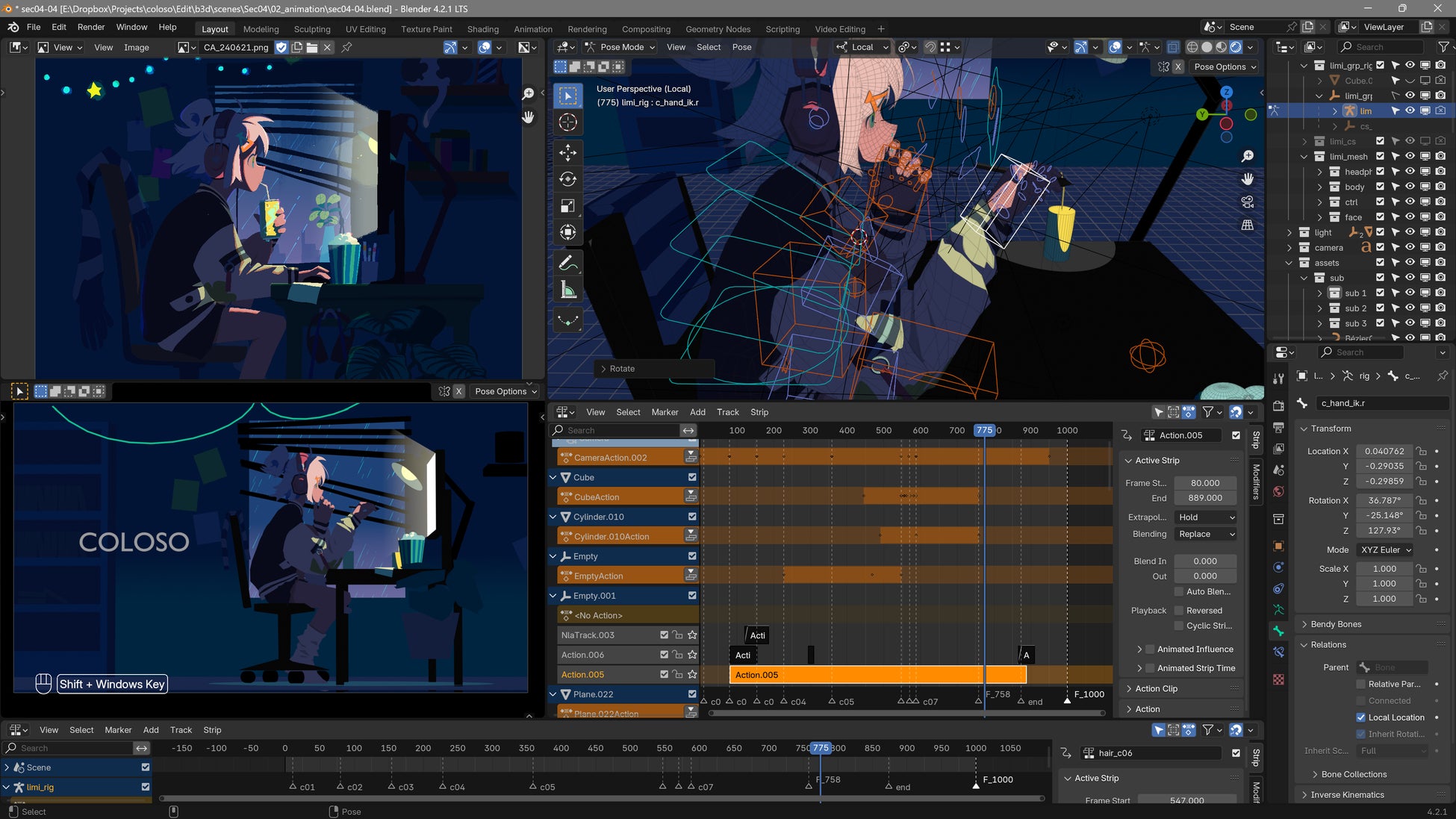Activate the Annotate tool

point(567,264)
